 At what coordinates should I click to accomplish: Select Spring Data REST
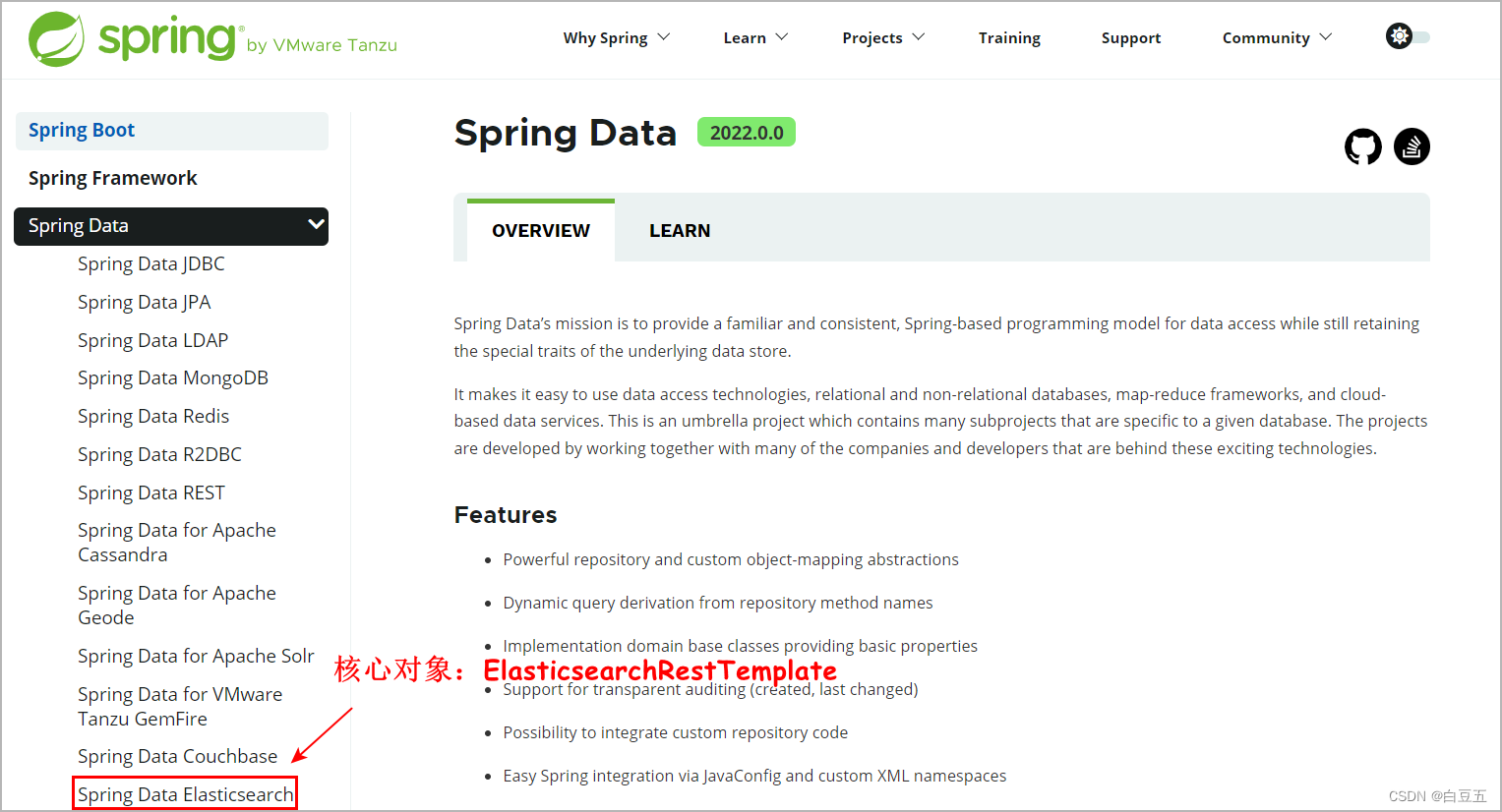pos(151,493)
